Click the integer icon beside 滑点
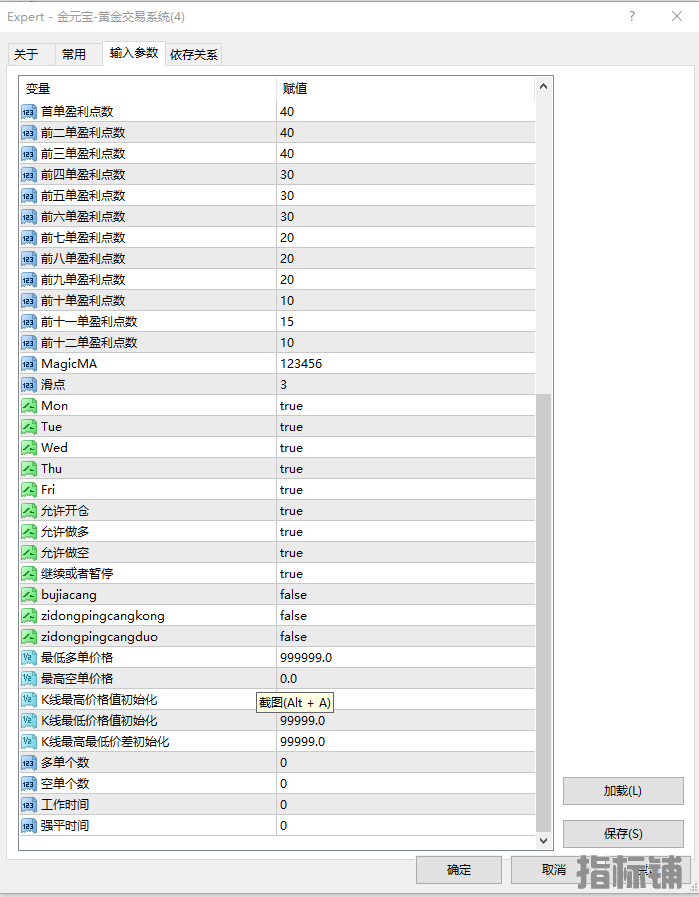699x897 pixels. pos(29,384)
